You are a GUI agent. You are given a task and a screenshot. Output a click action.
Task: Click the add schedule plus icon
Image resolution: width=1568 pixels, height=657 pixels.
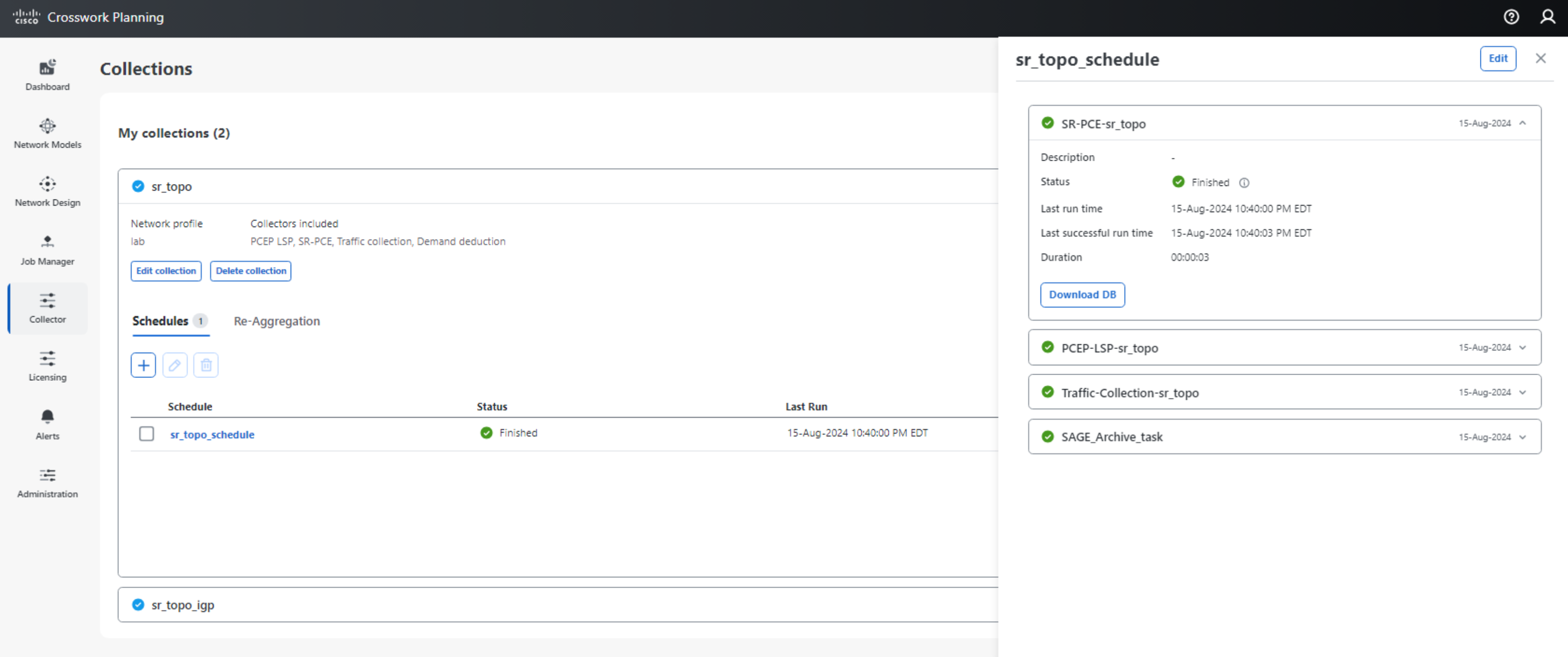click(143, 365)
